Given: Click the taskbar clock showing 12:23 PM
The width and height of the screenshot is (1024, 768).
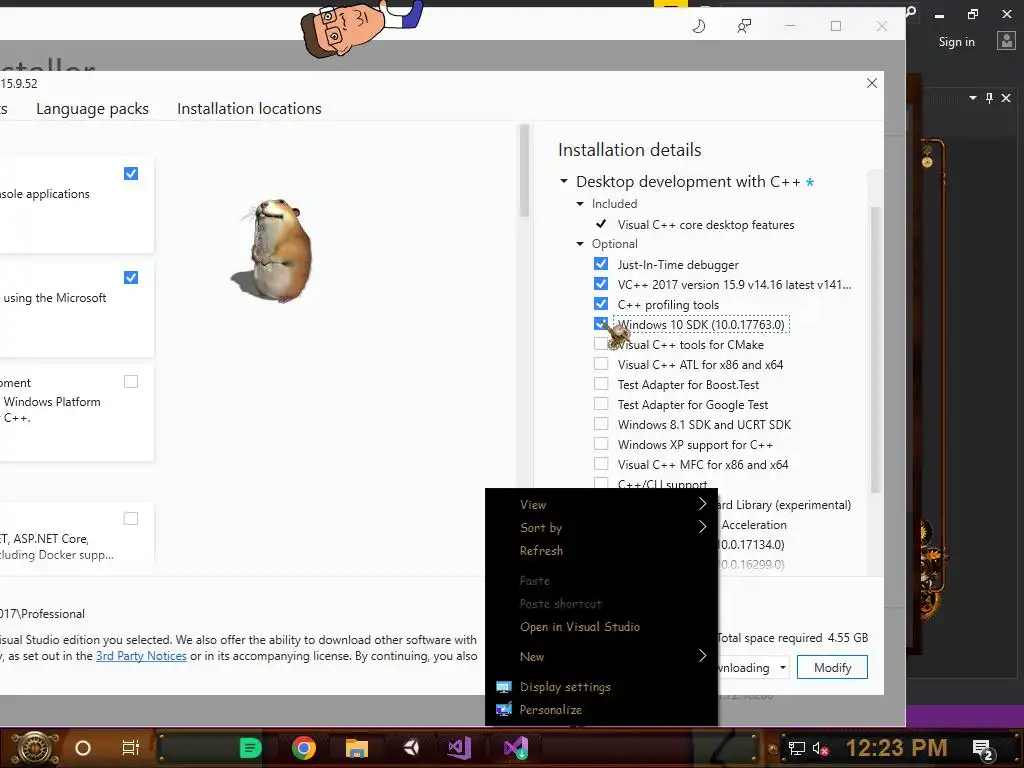Looking at the screenshot, I should point(896,748).
